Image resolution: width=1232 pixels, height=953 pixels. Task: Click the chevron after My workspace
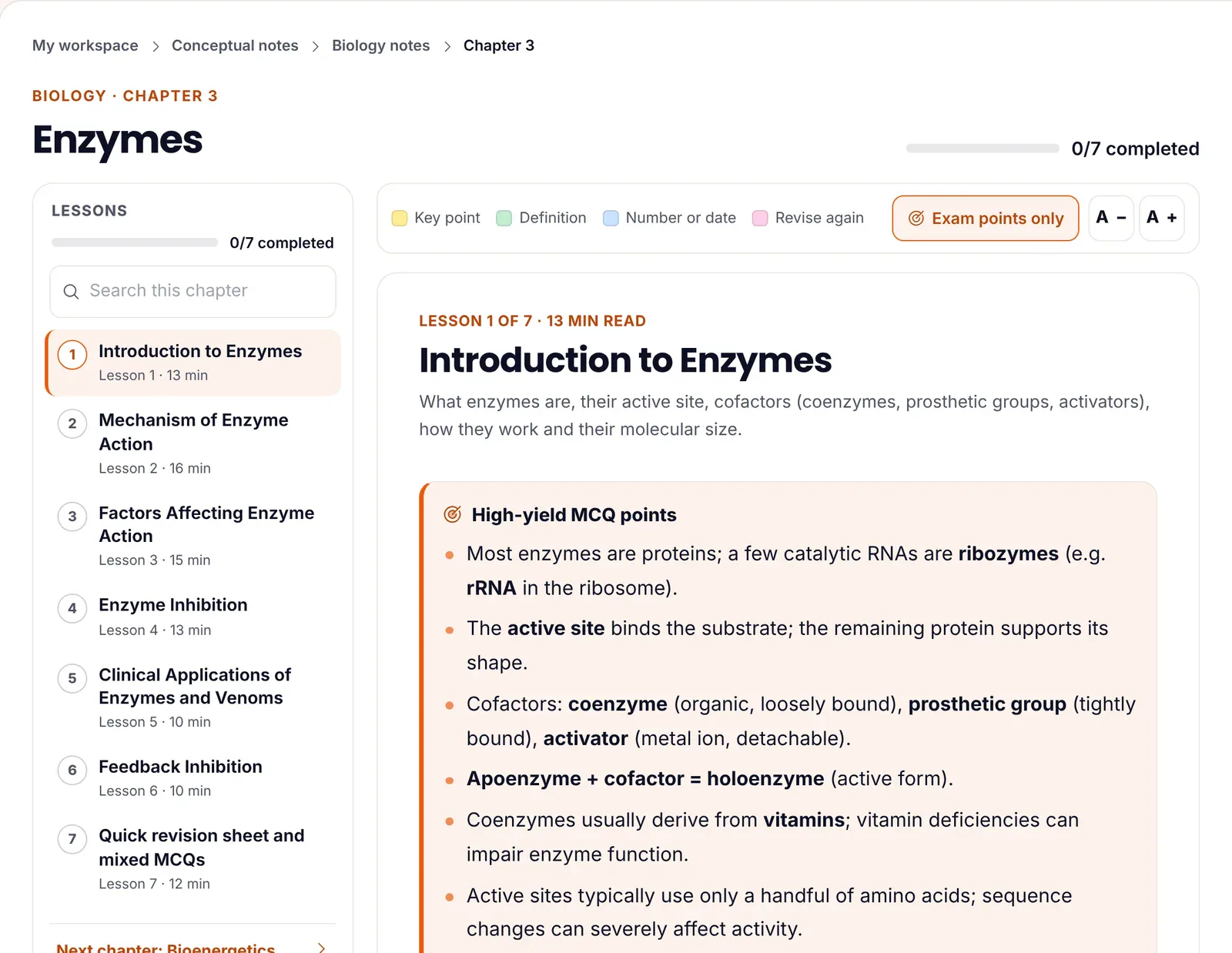pyautogui.click(x=156, y=46)
